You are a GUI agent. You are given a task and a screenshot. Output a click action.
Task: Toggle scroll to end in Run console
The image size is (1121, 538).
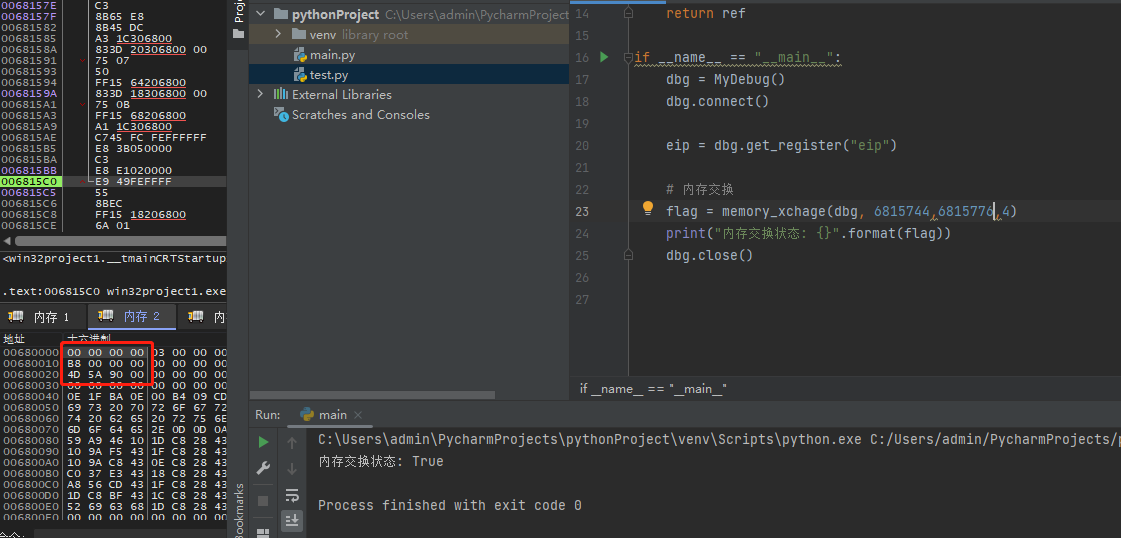(x=292, y=520)
